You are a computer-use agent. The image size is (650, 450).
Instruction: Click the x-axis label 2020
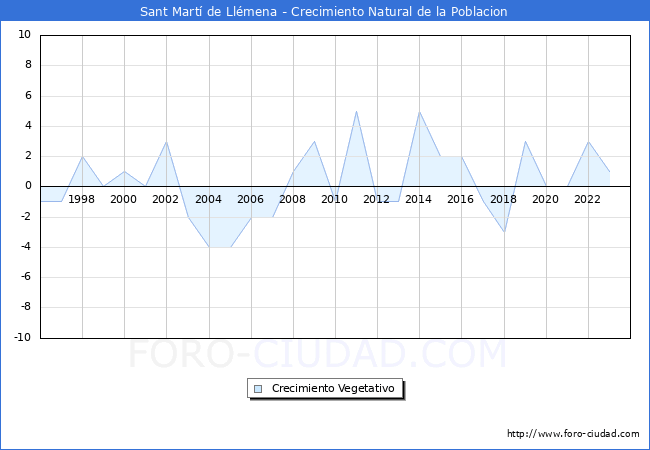pos(546,199)
